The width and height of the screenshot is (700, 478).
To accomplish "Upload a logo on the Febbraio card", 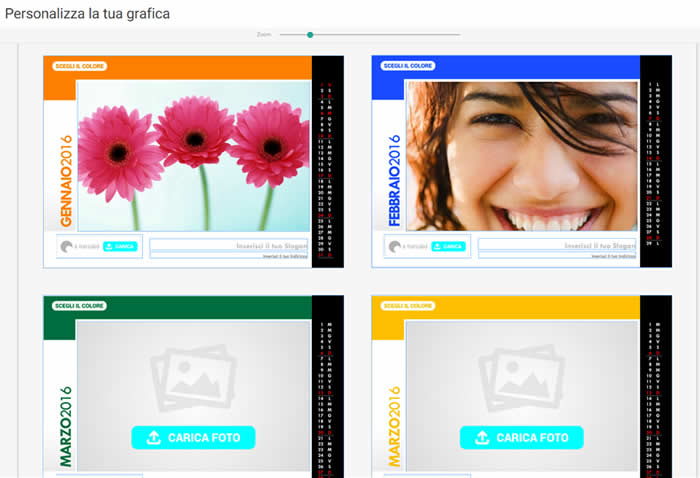I will 448,246.
